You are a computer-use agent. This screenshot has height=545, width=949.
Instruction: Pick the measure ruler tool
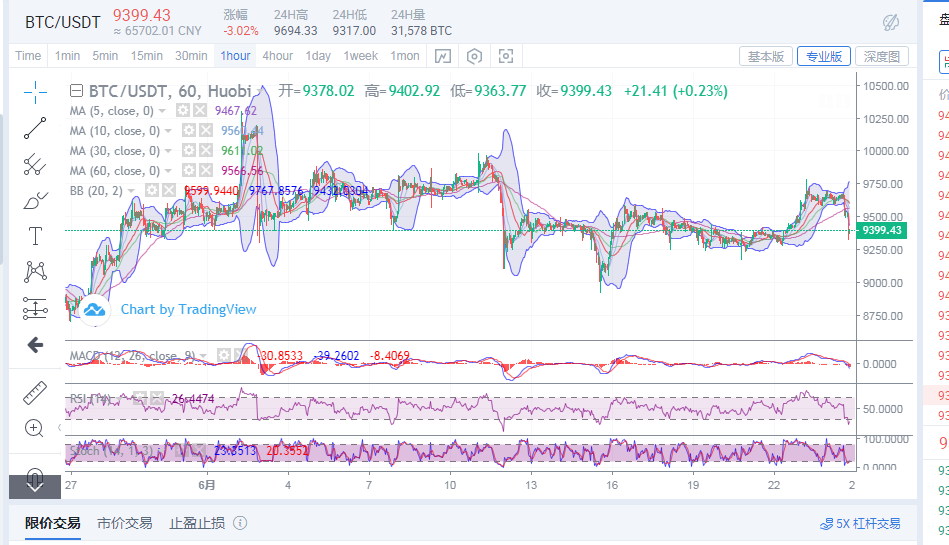tap(35, 392)
